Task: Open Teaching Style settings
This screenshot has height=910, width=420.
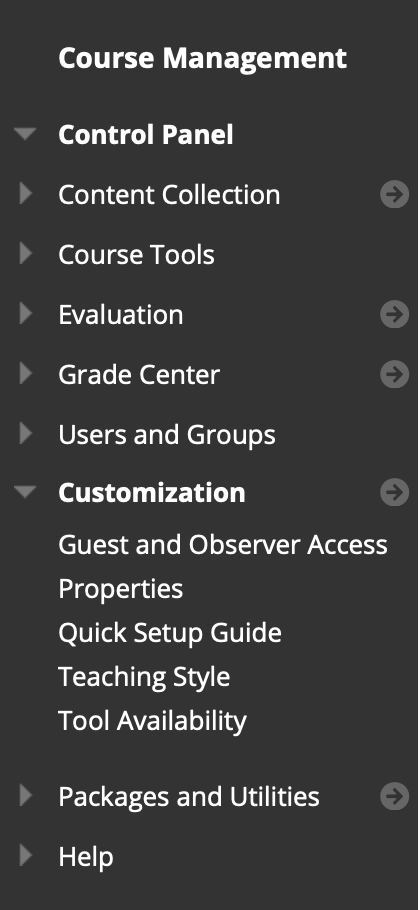Action: 144,677
